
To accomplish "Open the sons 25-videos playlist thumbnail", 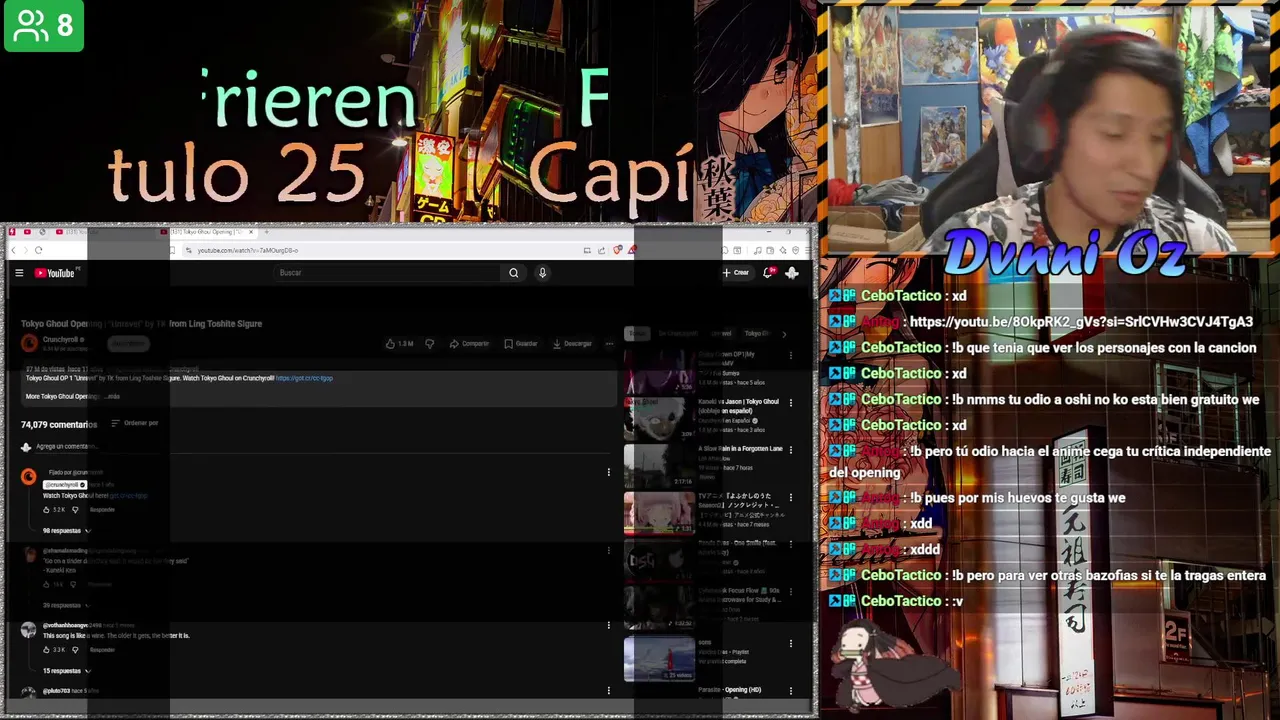I will [x=659, y=658].
